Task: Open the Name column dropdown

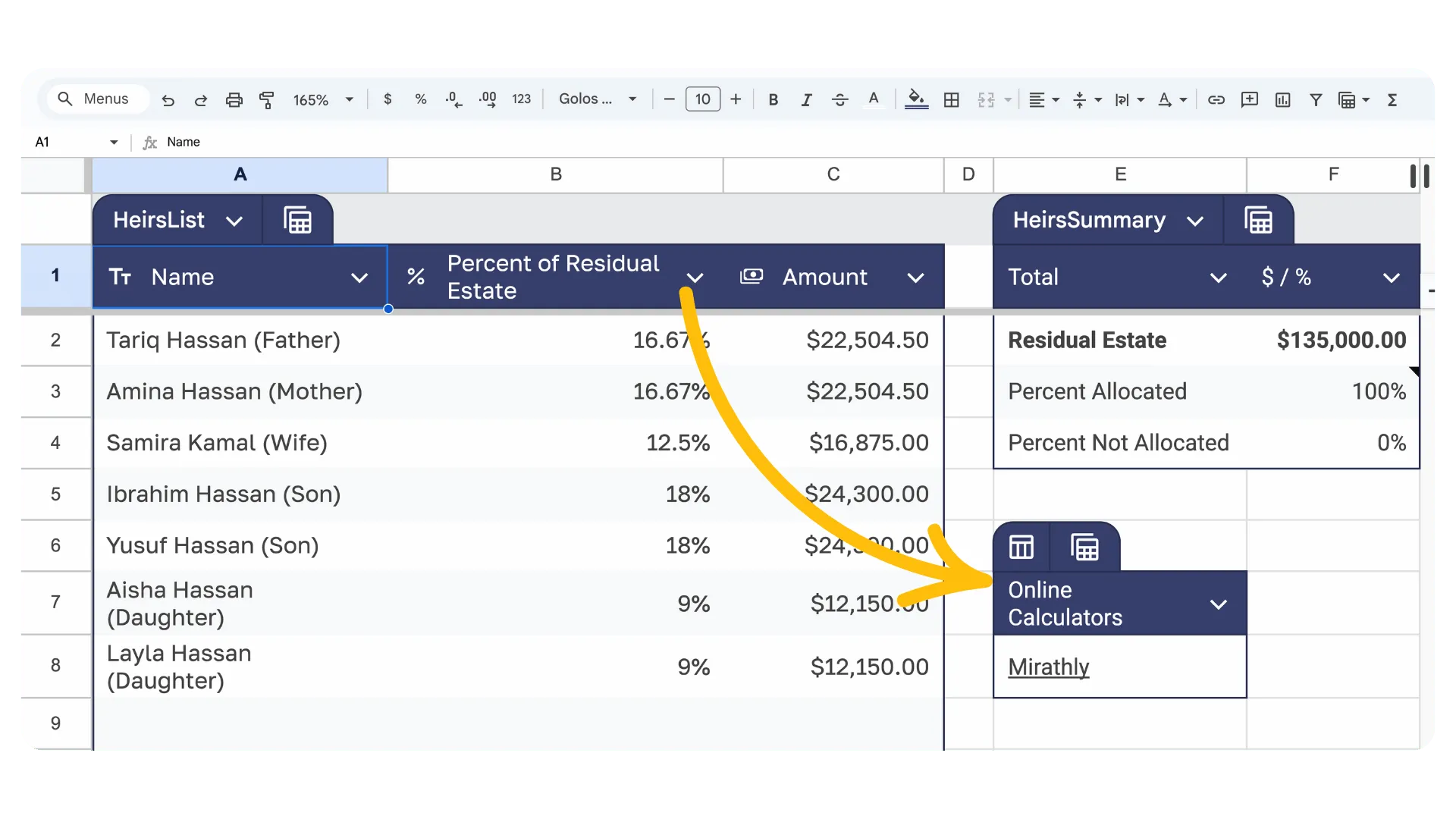Action: [x=359, y=278]
